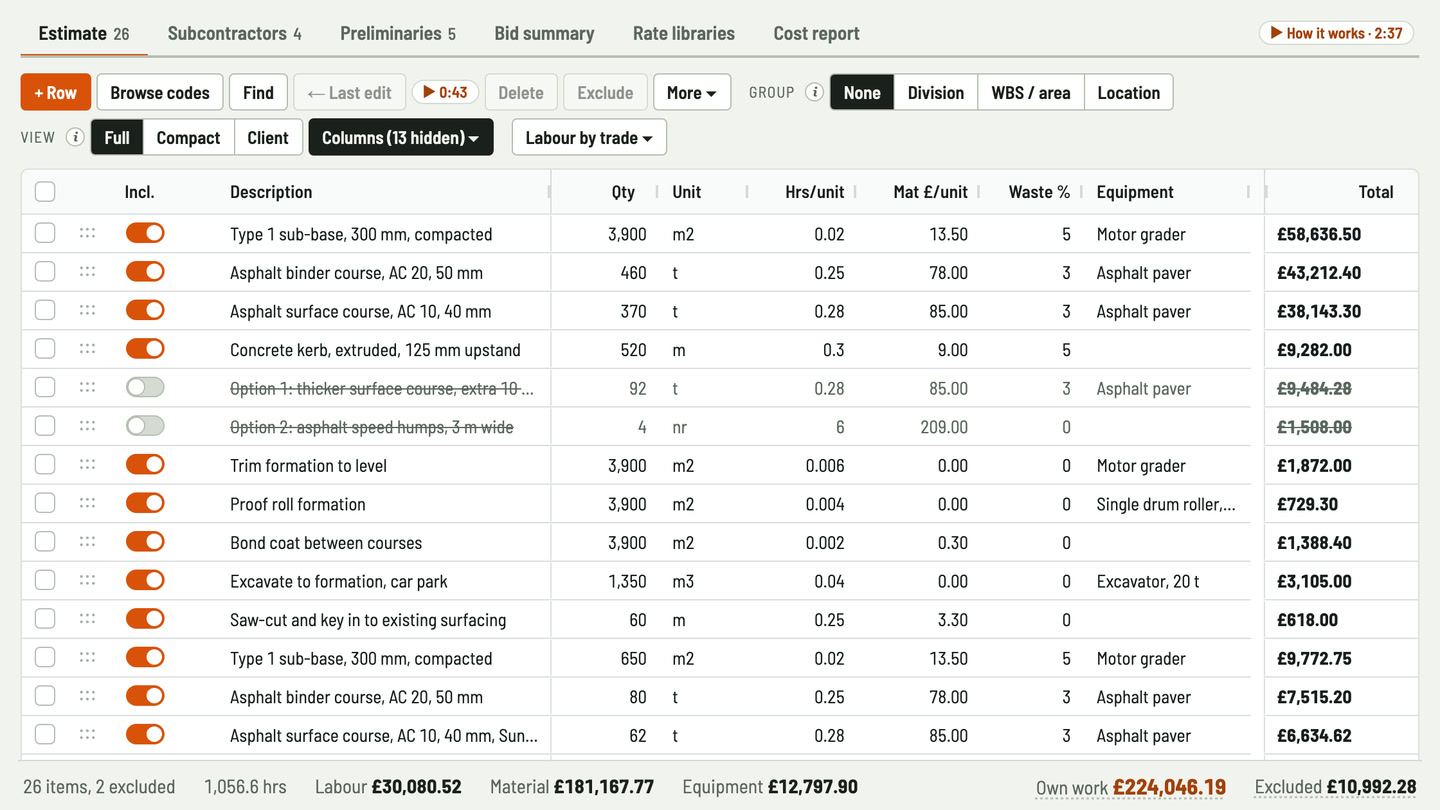Click drag handle for Proof roll formation
Viewport: 1440px width, 810px height.
[x=87, y=503]
